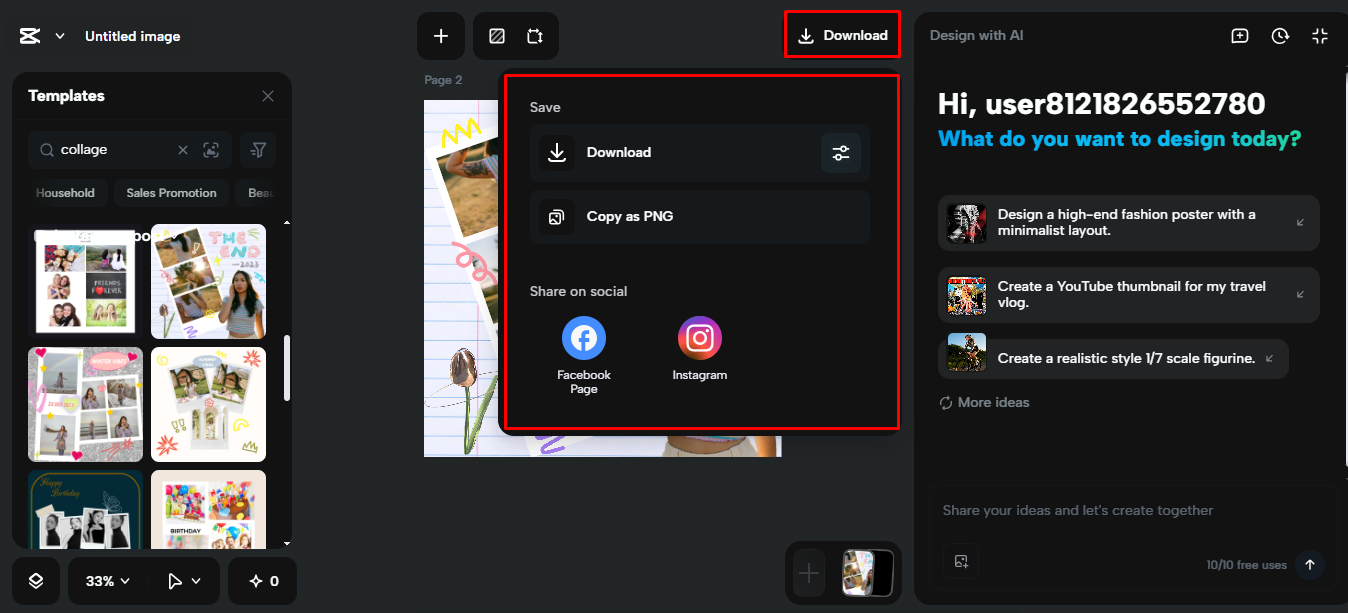Viewport: 1348px width, 613px height.
Task: Open the workspace menu chevron
Action: click(x=59, y=35)
